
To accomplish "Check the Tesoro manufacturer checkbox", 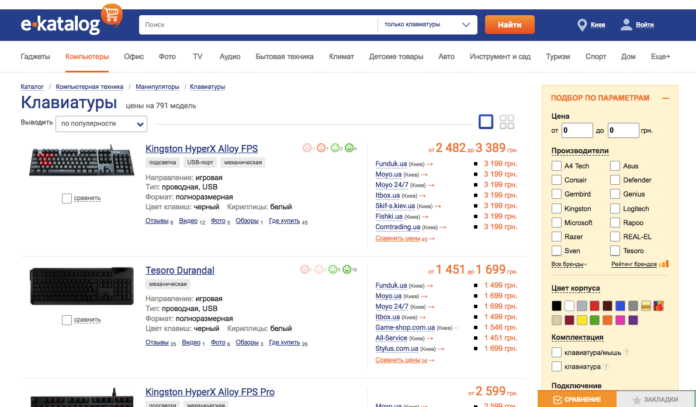I will point(615,251).
